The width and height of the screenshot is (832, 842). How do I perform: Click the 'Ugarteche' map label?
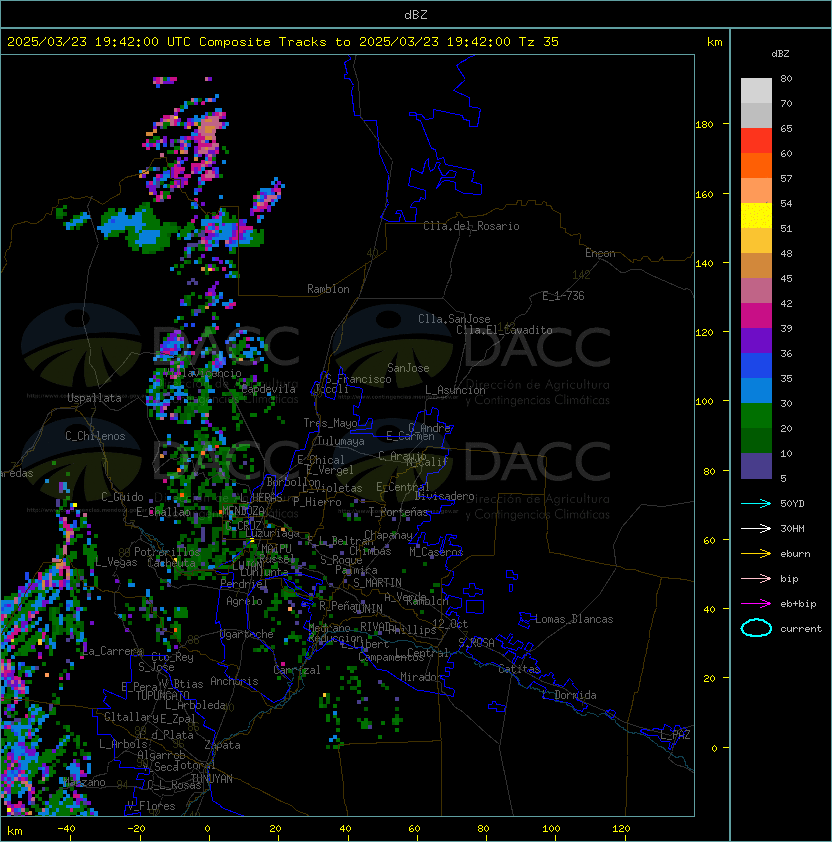247,634
